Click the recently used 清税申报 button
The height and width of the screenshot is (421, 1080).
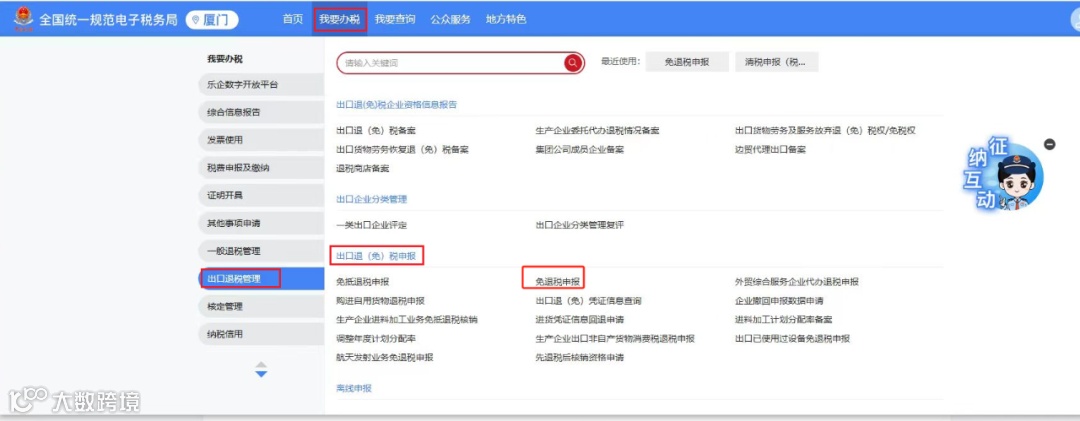pyautogui.click(x=776, y=62)
